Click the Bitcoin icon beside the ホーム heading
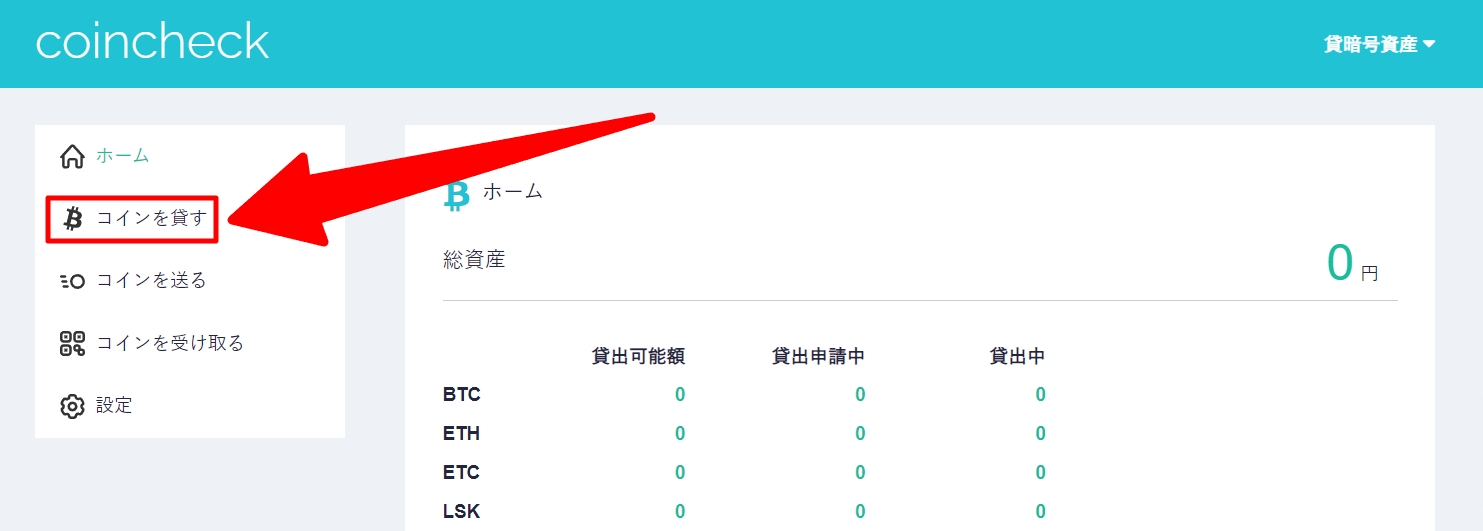The image size is (1483, 531). [456, 196]
